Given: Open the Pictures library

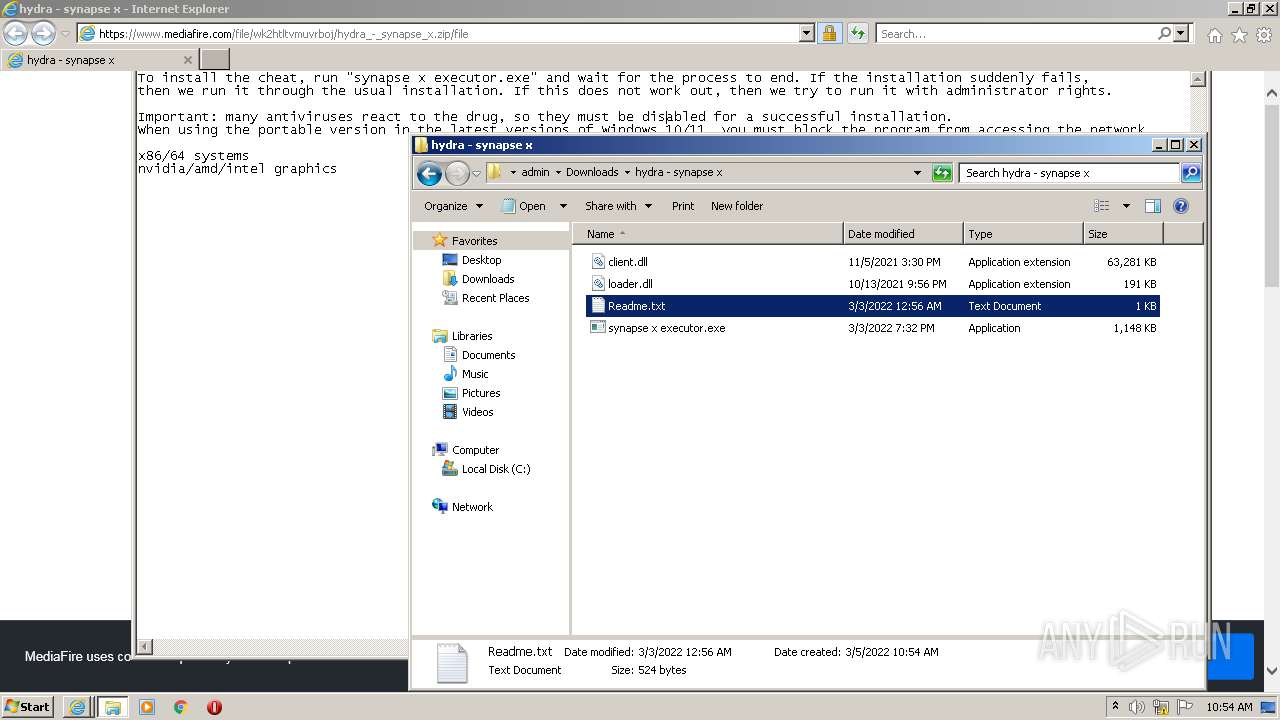Looking at the screenshot, I should click(x=481, y=393).
